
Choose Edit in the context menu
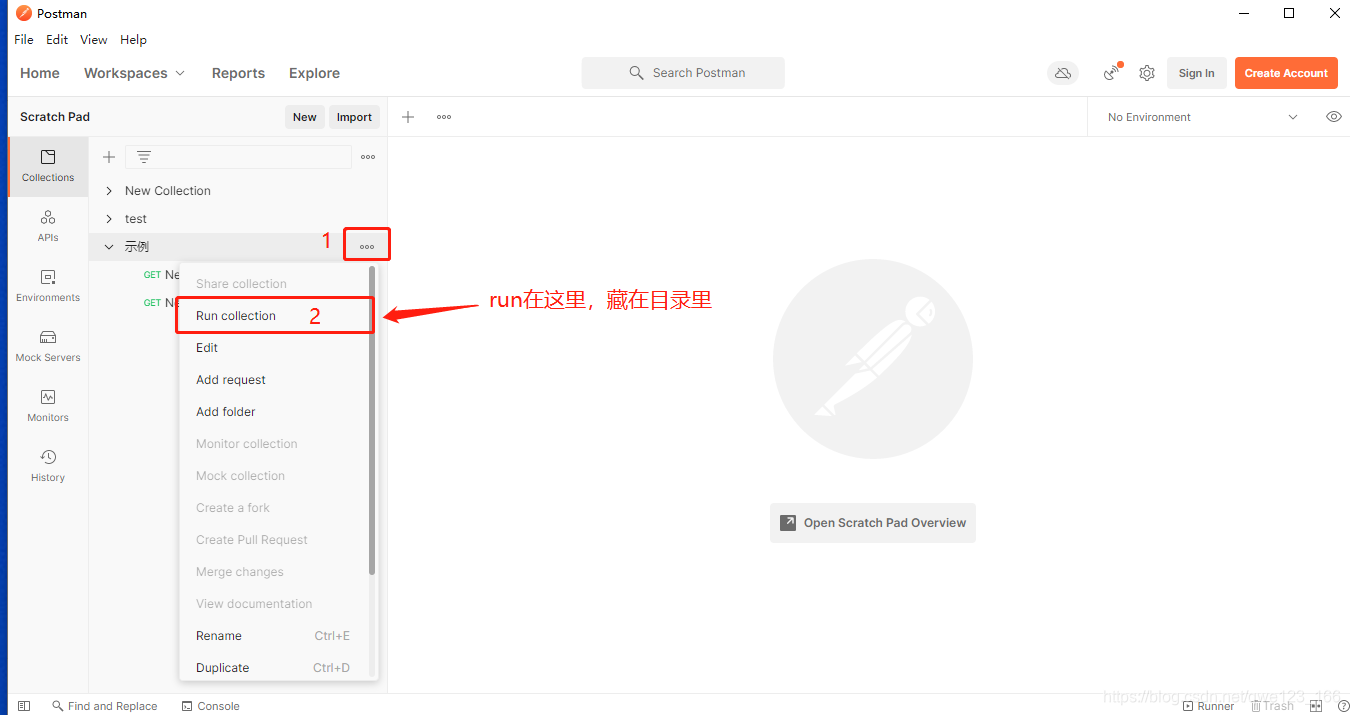pyautogui.click(x=274, y=348)
